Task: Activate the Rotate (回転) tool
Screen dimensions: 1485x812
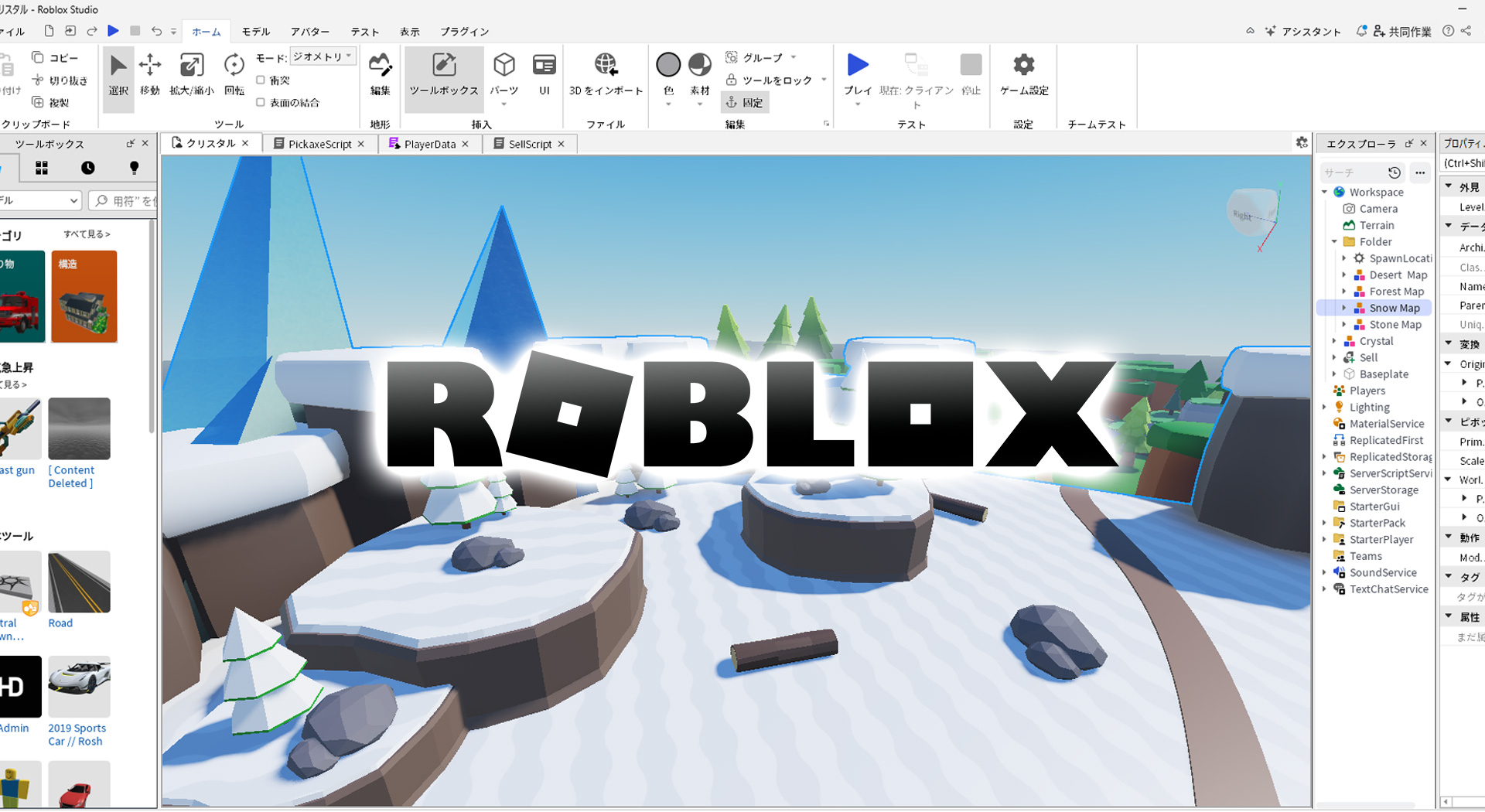Action: pos(234,73)
